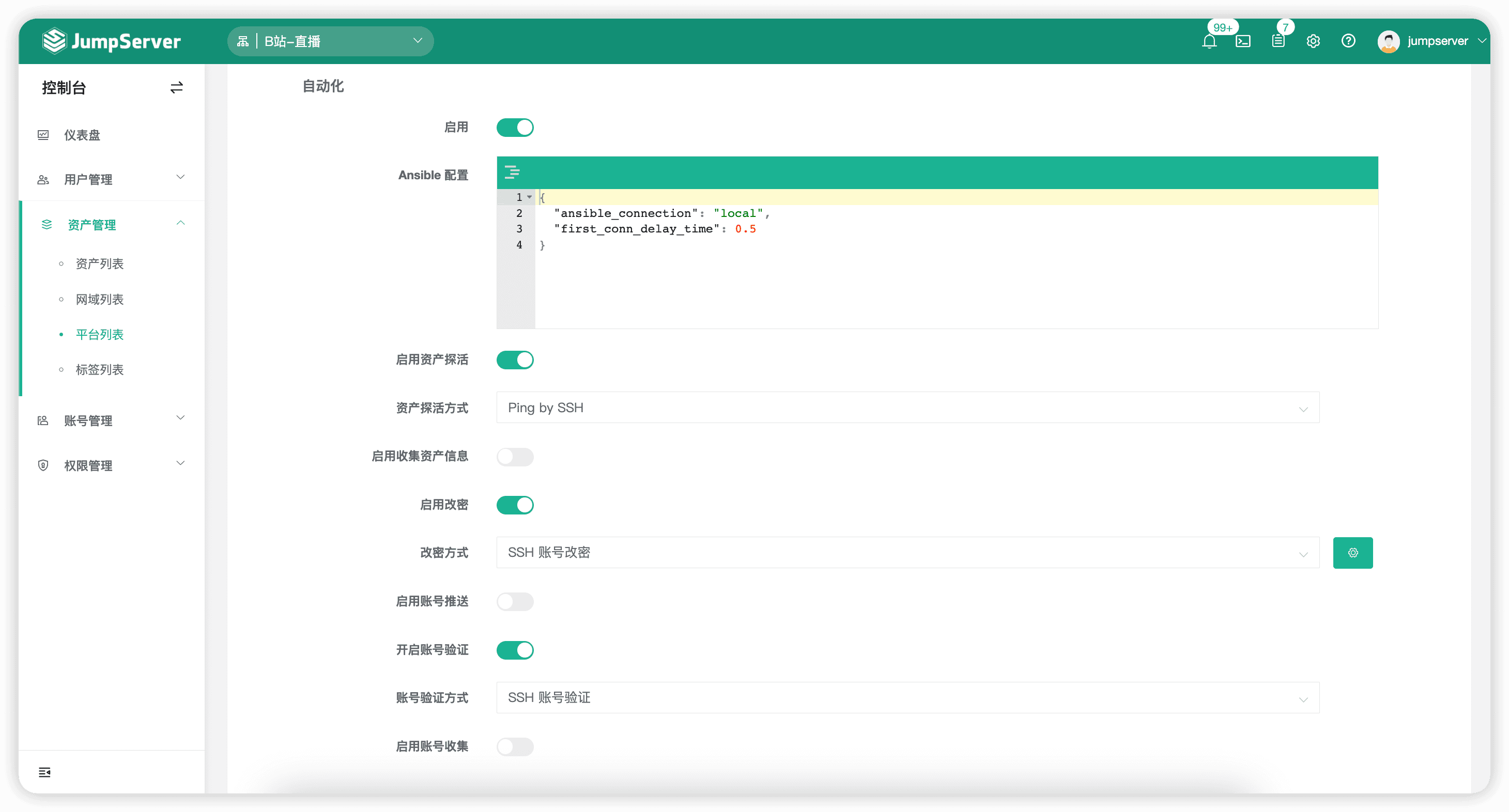
Task: Click the format icon in Ansible editor toolbar
Action: point(512,172)
